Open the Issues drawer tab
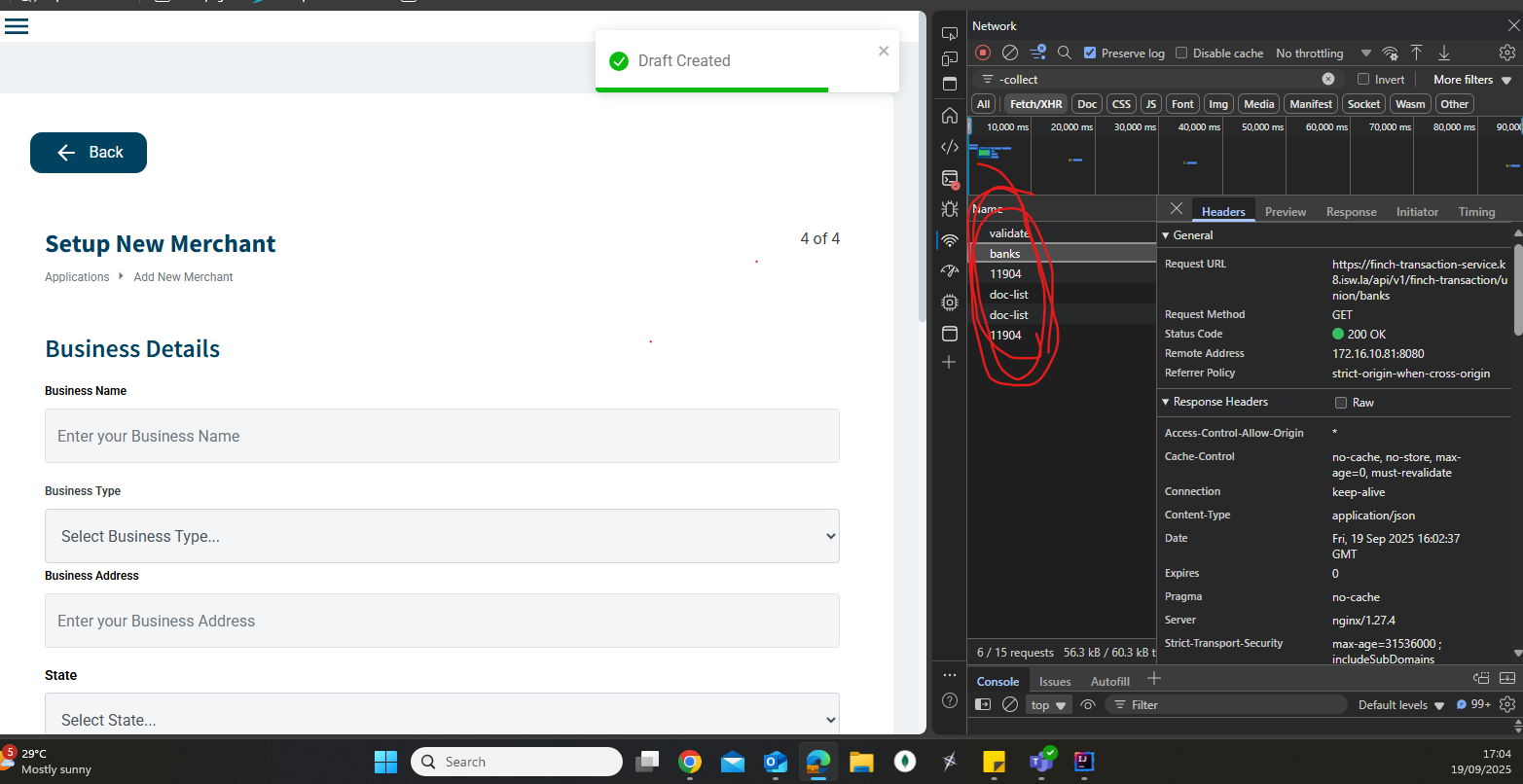Screen dimensions: 1523x784 (1054, 681)
